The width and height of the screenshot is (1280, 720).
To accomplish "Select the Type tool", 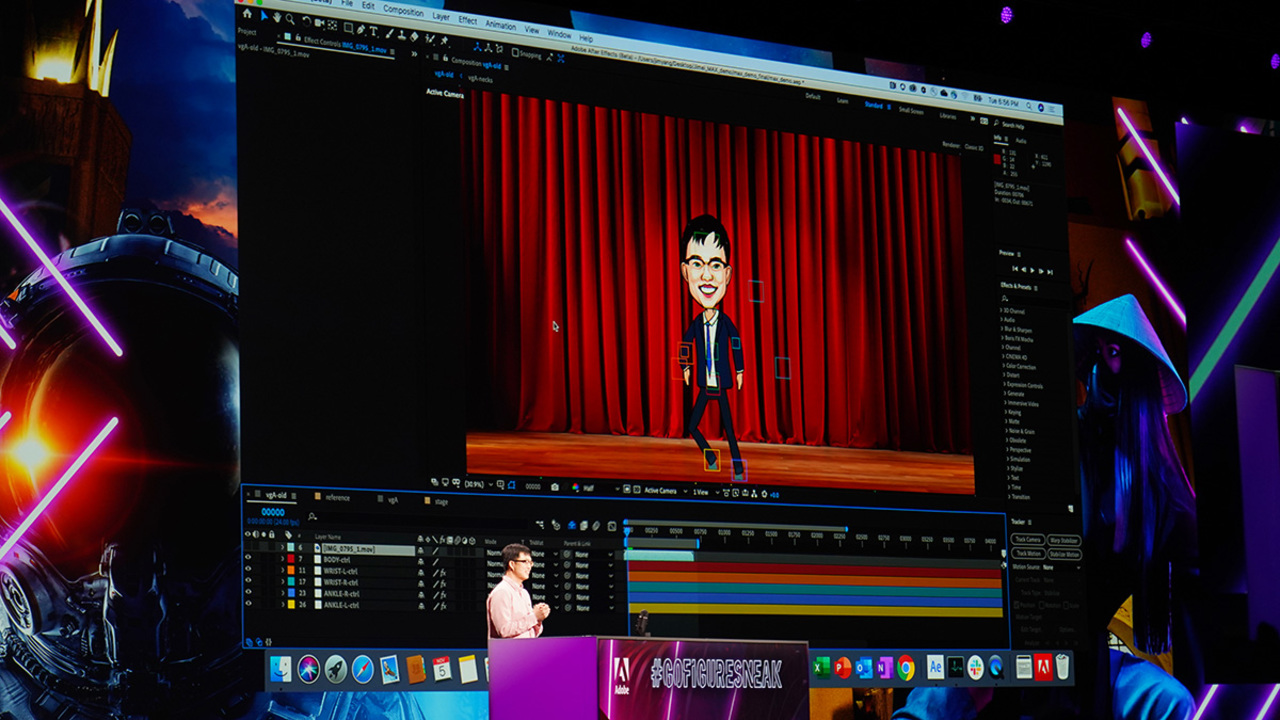I will [x=373, y=31].
